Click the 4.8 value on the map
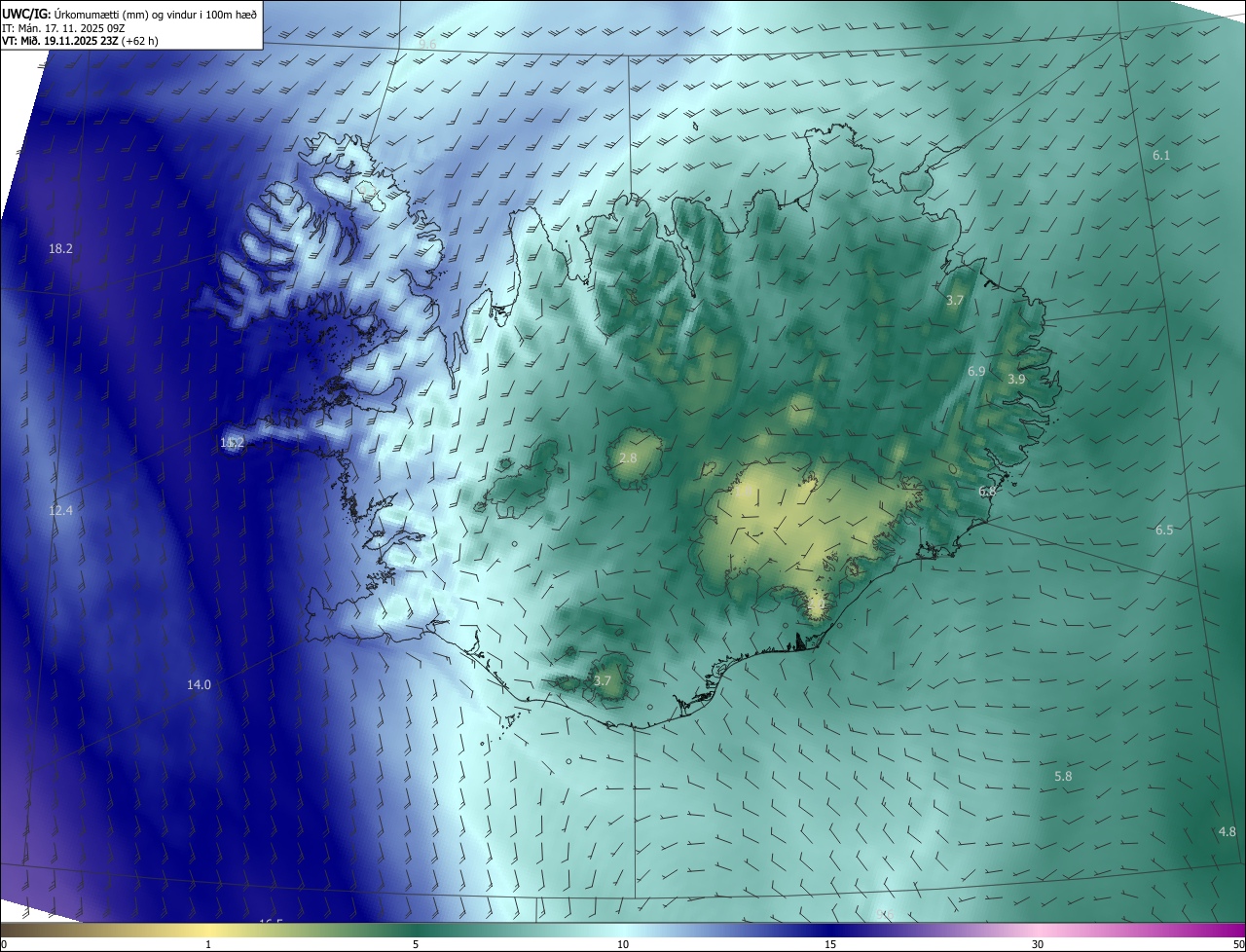 (x=1227, y=832)
